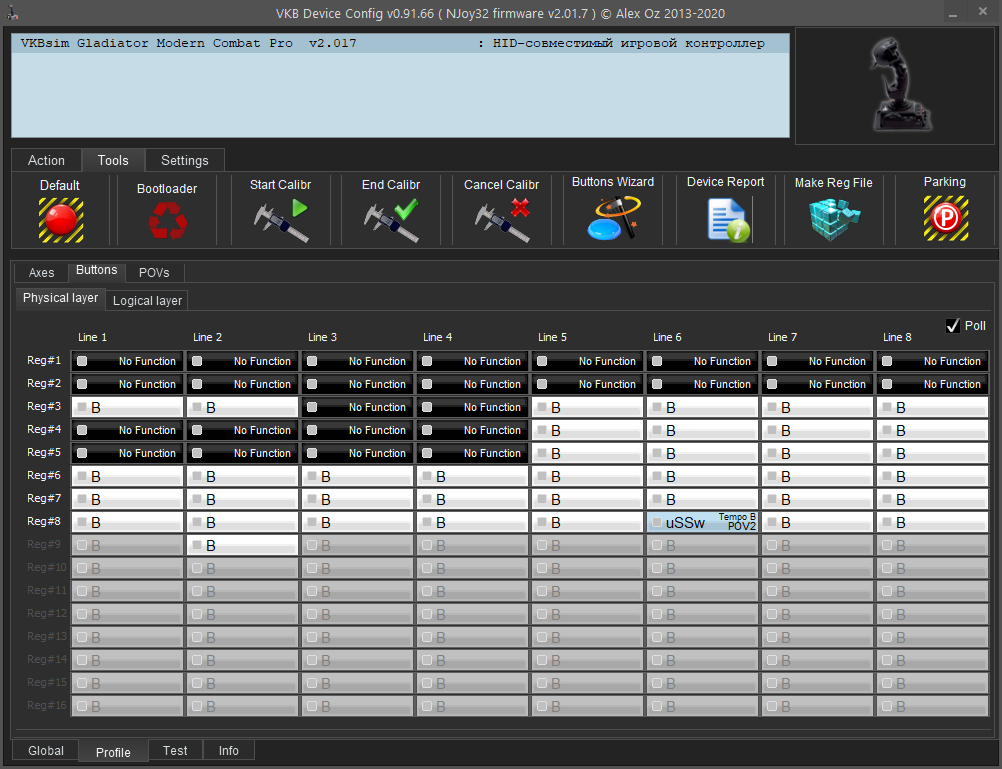Image resolution: width=1002 pixels, height=769 pixels.
Task: Click the Reg#3 row label
Action: (x=44, y=406)
